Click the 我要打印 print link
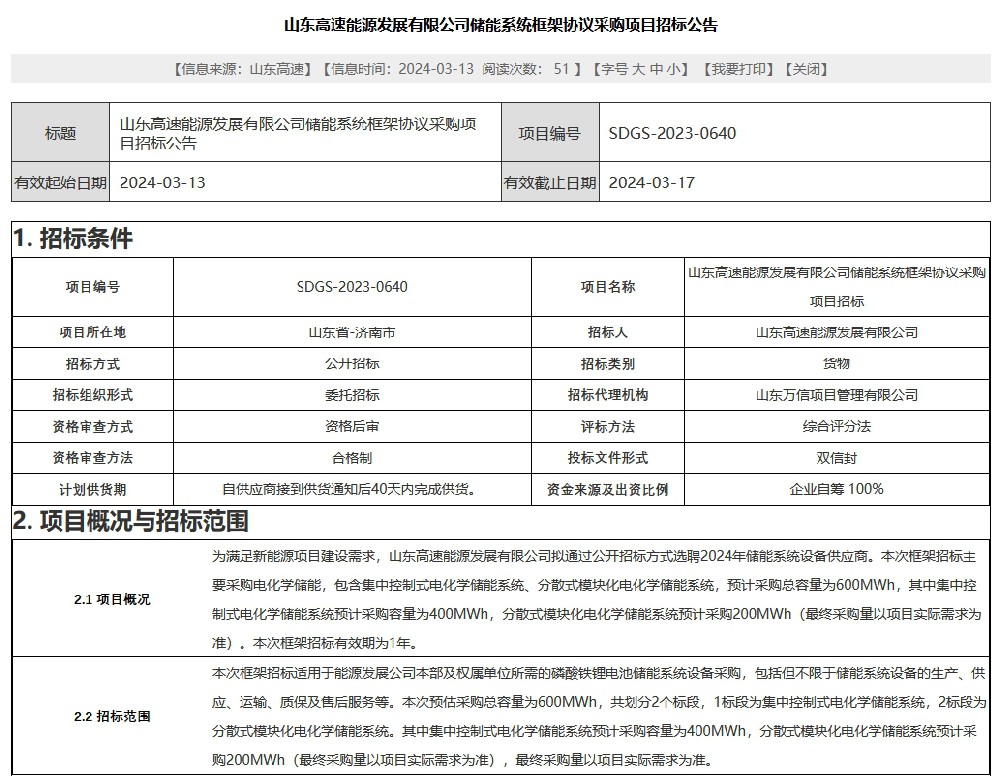The width and height of the screenshot is (1000, 776). tap(738, 69)
